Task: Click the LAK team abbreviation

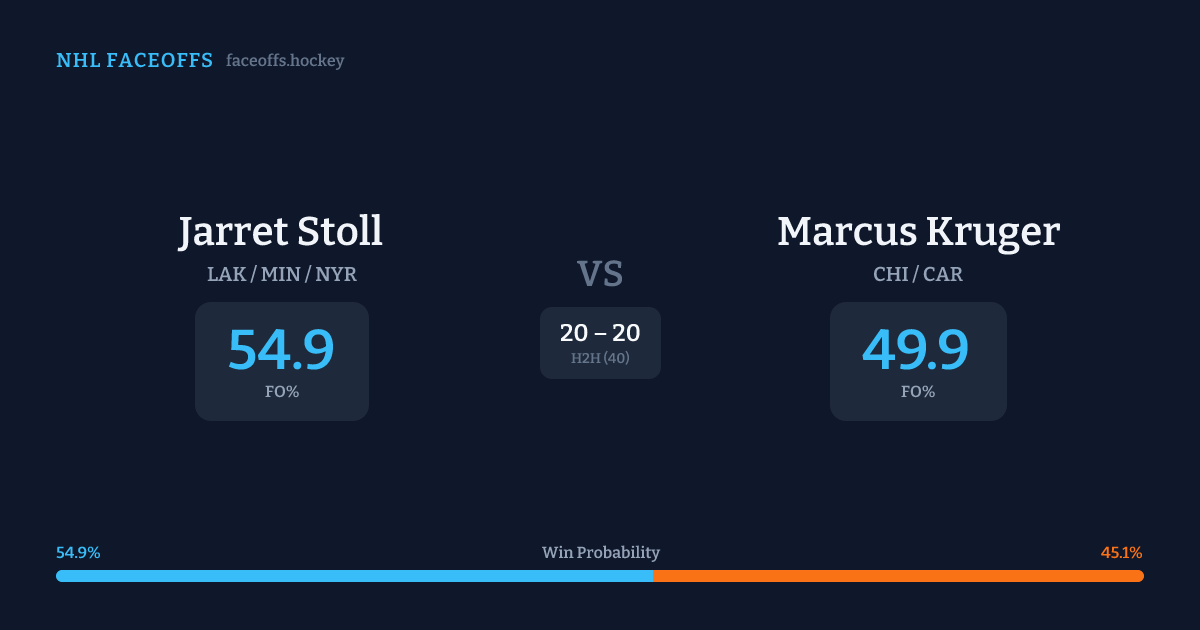Action: (x=227, y=274)
